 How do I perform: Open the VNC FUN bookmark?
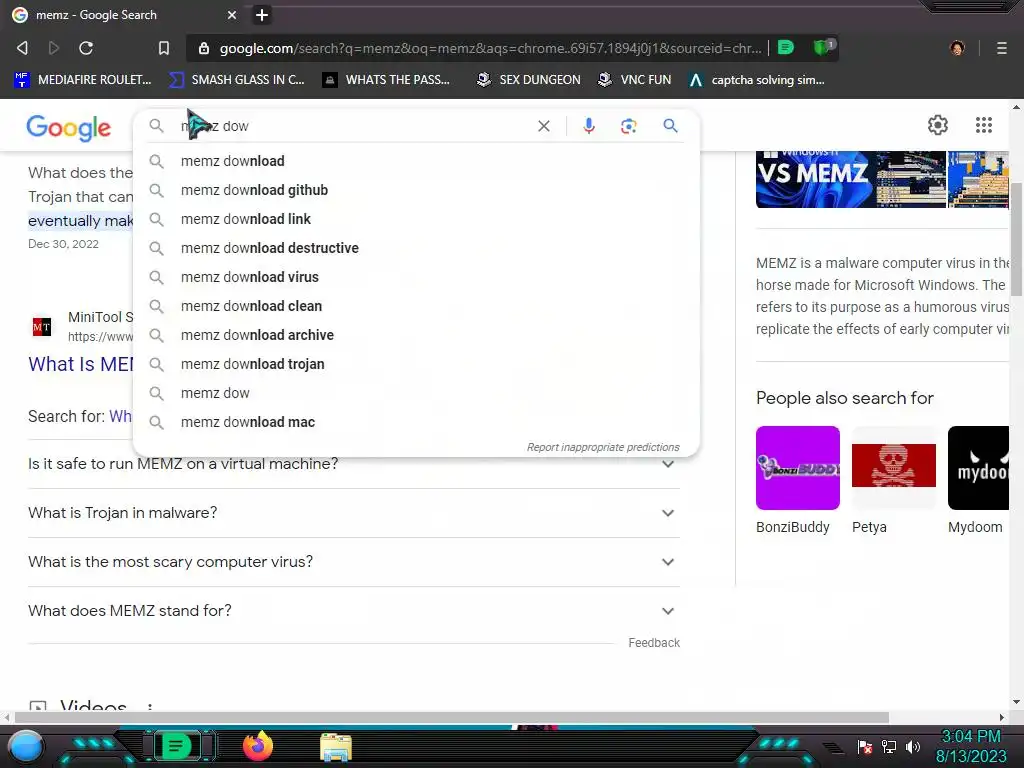pos(635,80)
